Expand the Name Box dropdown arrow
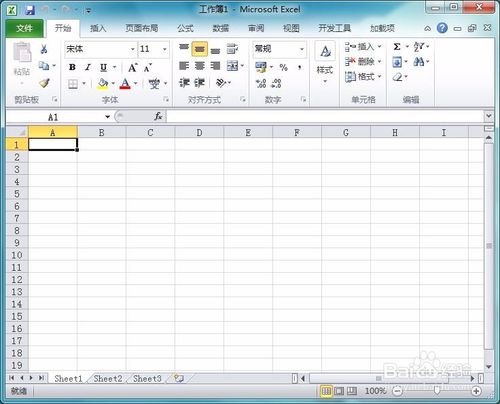This screenshot has height=404, width=500. tap(107, 117)
